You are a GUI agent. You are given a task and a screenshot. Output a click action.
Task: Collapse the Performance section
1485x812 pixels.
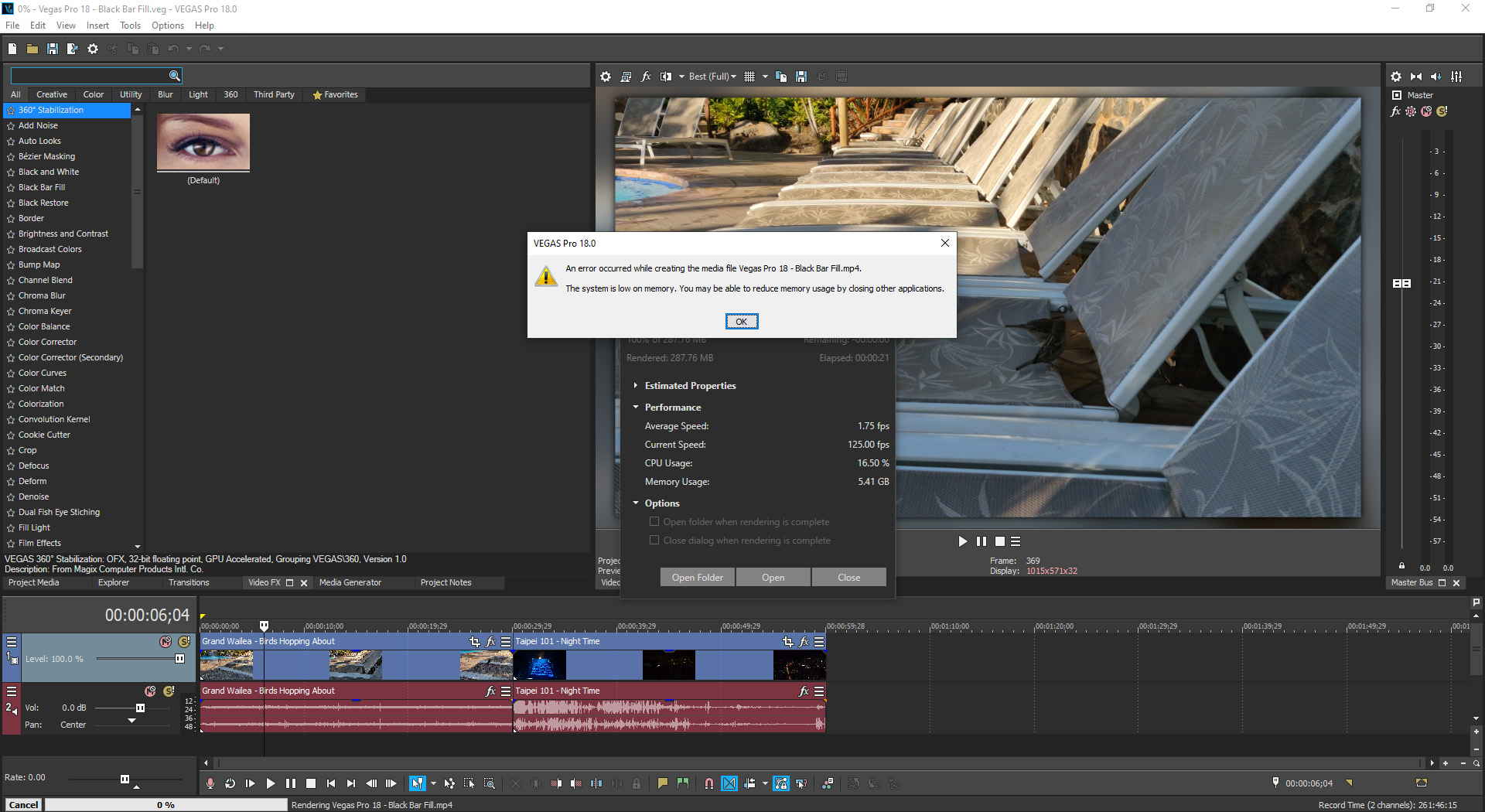coord(636,408)
